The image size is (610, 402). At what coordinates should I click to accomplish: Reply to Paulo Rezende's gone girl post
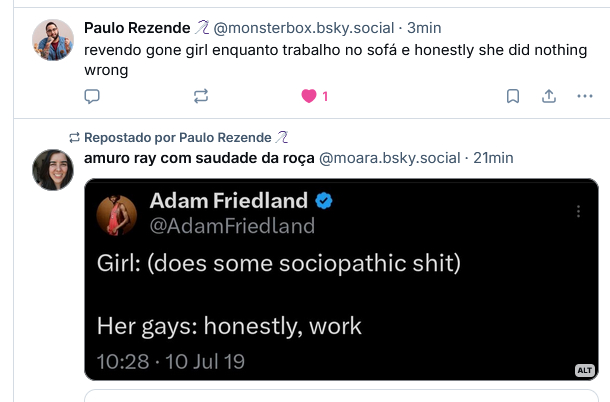[x=92, y=96]
